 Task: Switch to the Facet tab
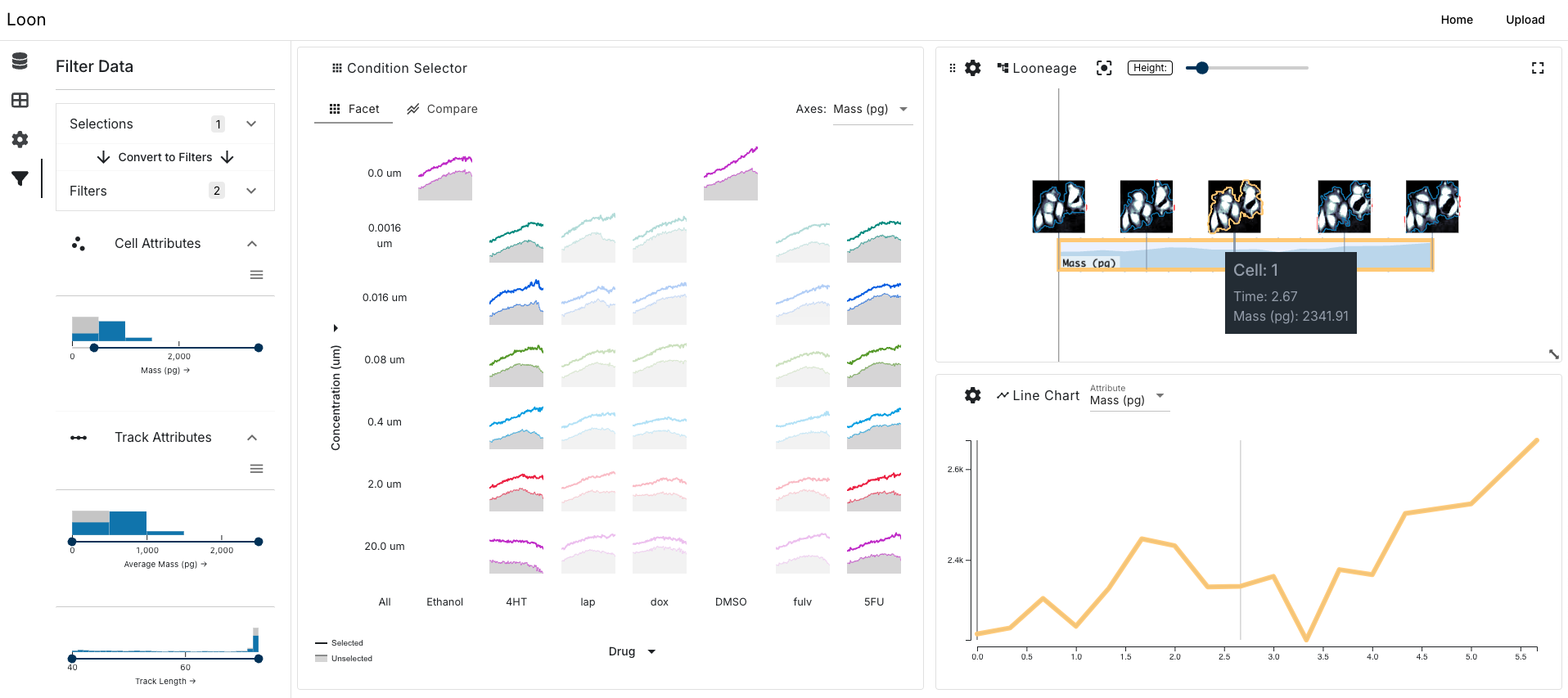click(354, 109)
